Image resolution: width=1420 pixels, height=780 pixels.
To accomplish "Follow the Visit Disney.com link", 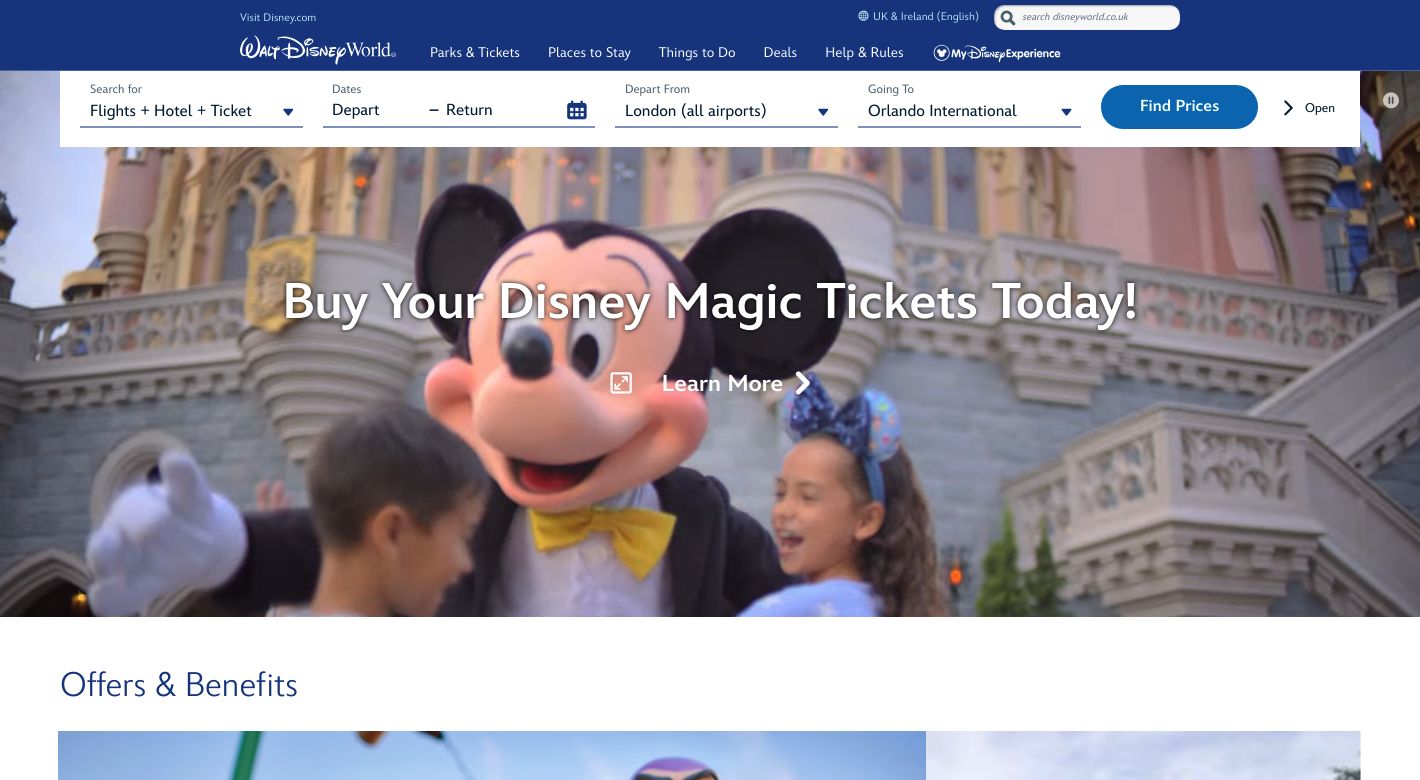I will pyautogui.click(x=278, y=17).
